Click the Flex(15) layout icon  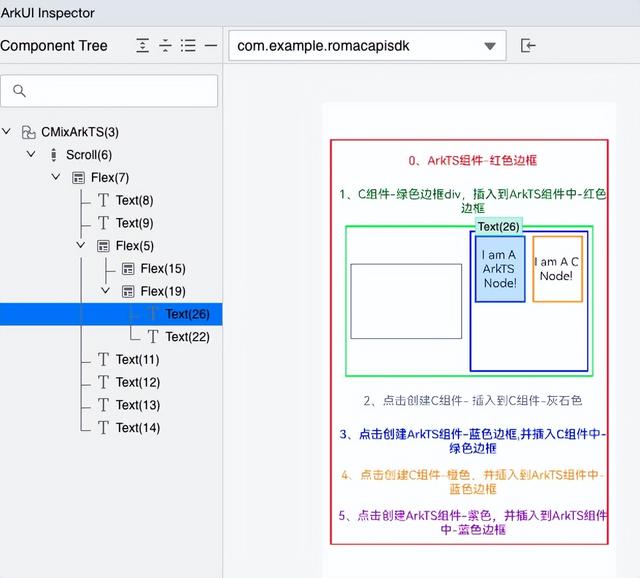[x=128, y=269]
